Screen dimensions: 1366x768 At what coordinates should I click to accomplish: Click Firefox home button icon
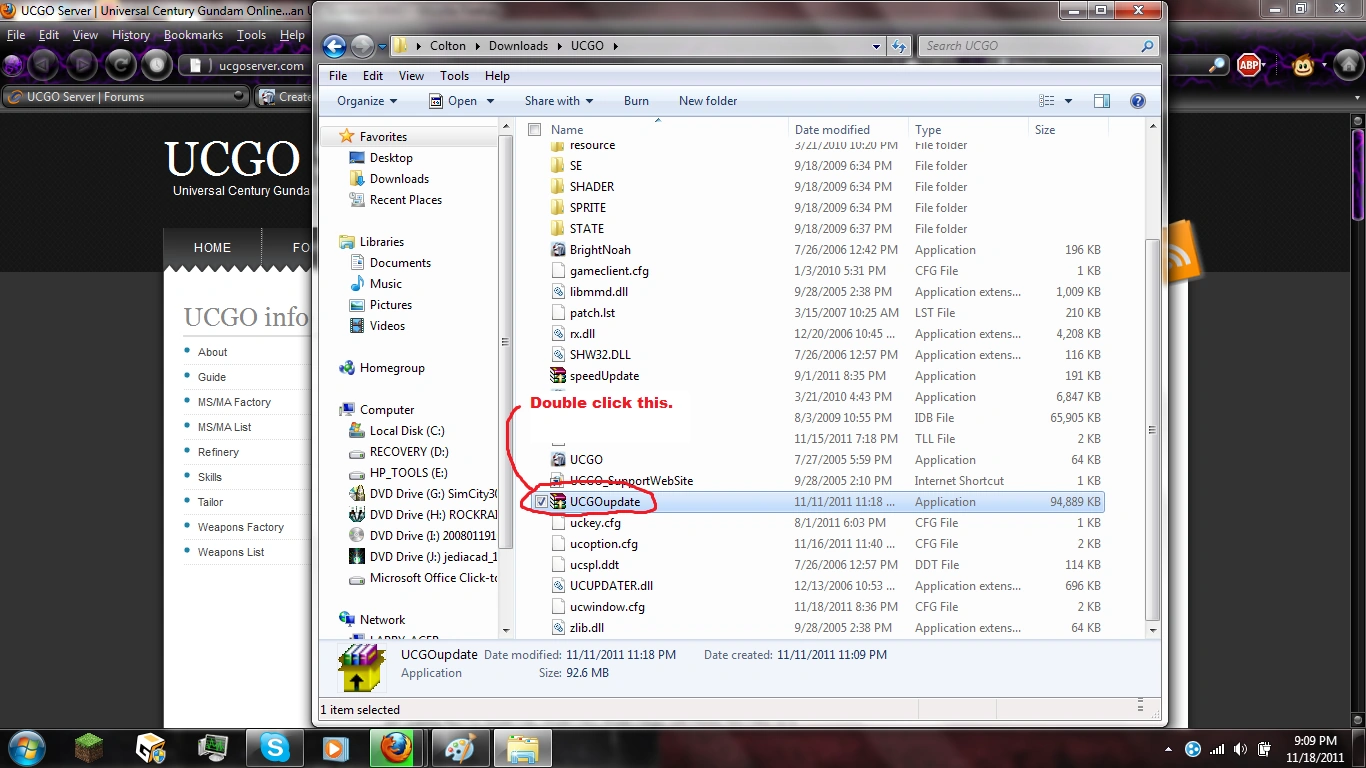pyautogui.click(x=1351, y=66)
